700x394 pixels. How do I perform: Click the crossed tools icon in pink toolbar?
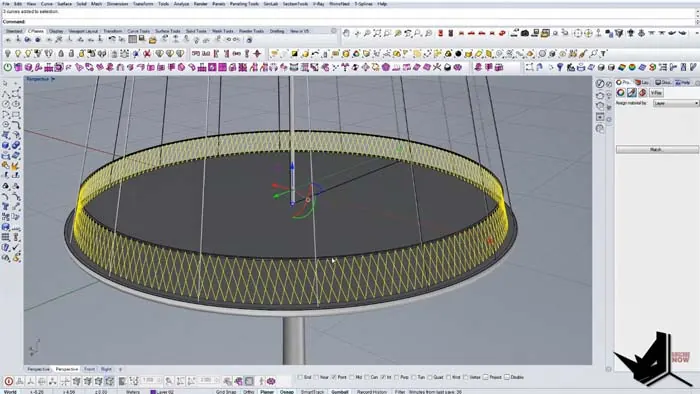[x=437, y=67]
